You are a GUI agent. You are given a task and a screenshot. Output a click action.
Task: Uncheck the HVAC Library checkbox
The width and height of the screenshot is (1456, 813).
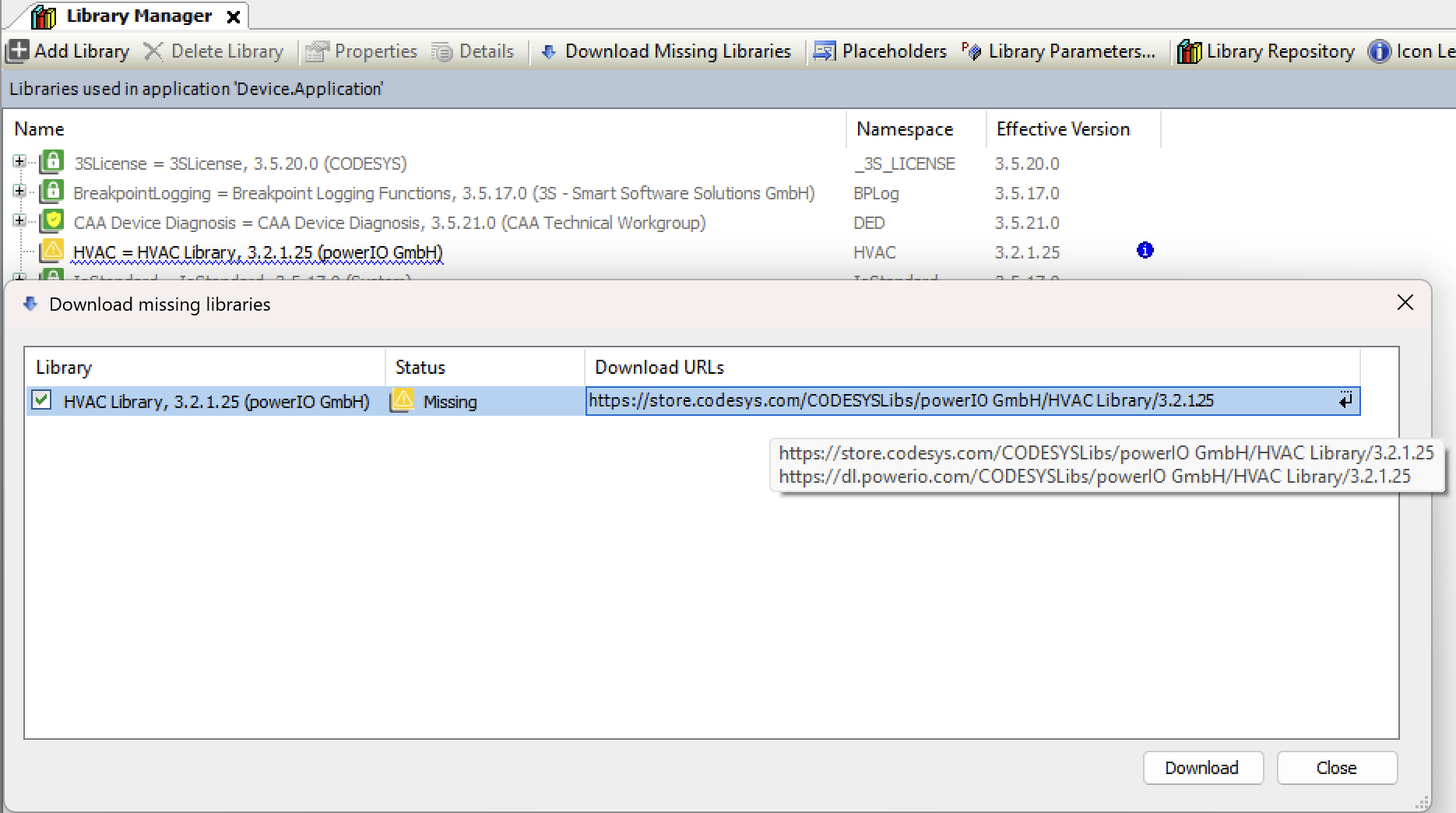[41, 400]
